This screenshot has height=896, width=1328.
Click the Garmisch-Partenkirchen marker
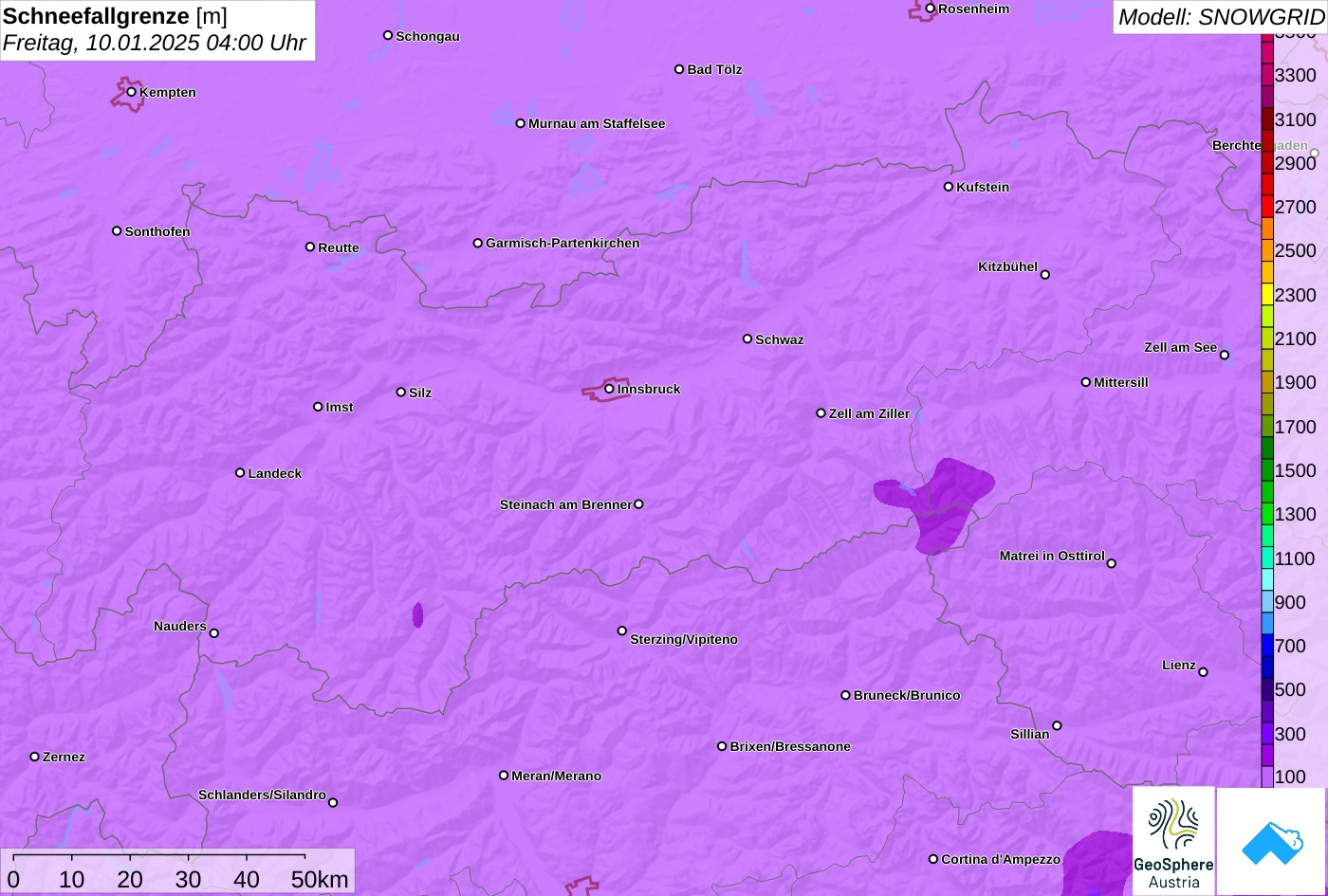[x=478, y=244]
